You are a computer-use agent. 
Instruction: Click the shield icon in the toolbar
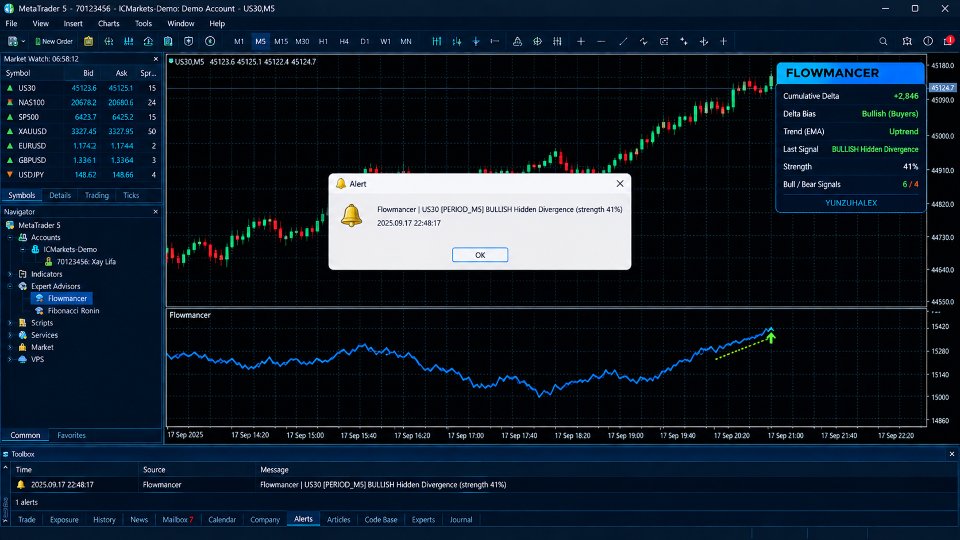189,41
